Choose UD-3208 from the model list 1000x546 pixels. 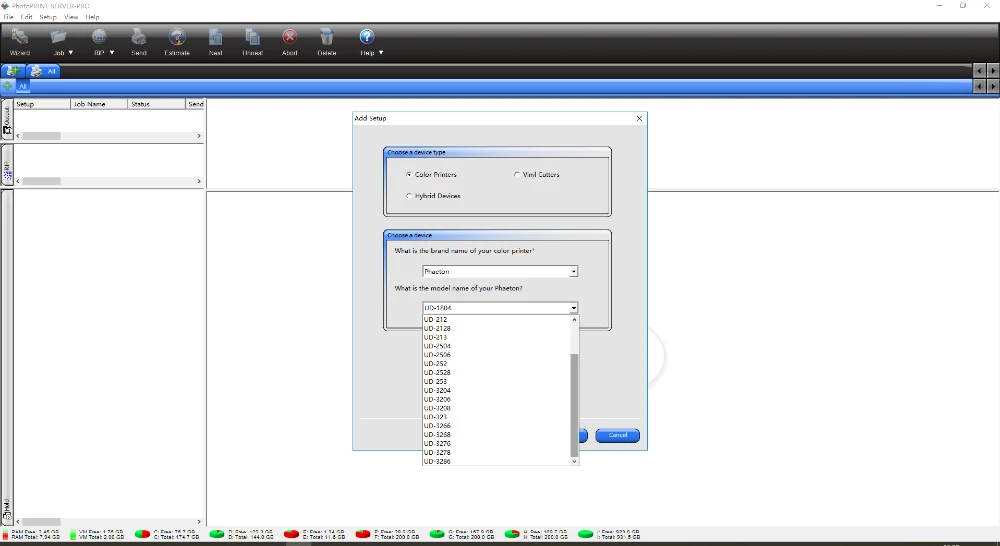(x=496, y=408)
